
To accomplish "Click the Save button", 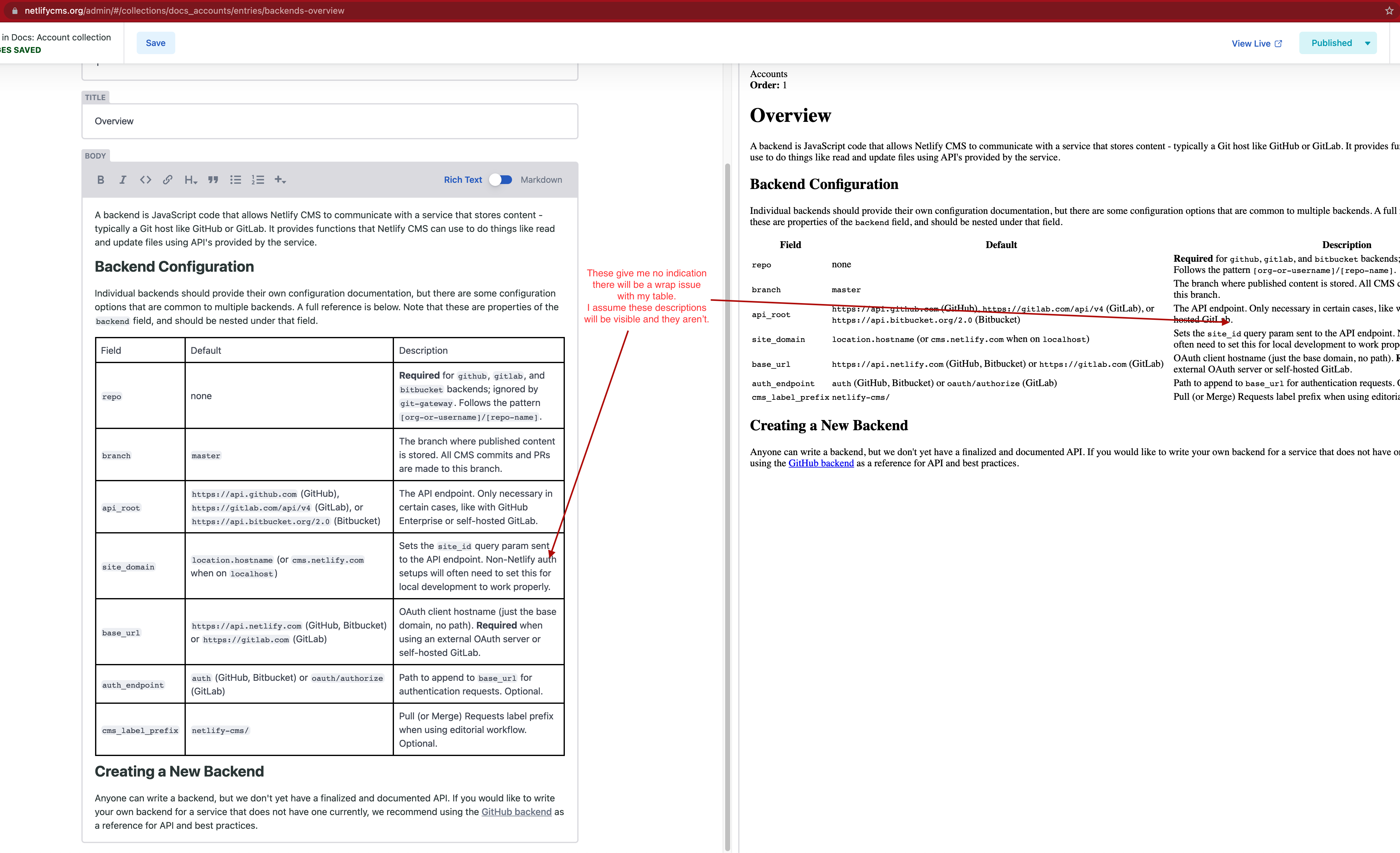I will (155, 43).
